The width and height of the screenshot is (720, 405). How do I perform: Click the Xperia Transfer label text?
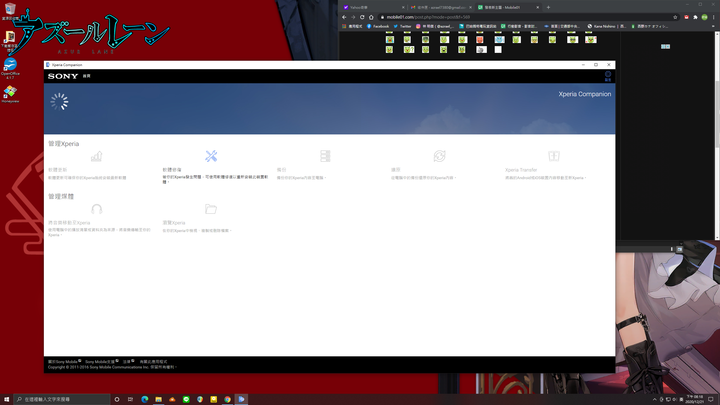point(521,170)
